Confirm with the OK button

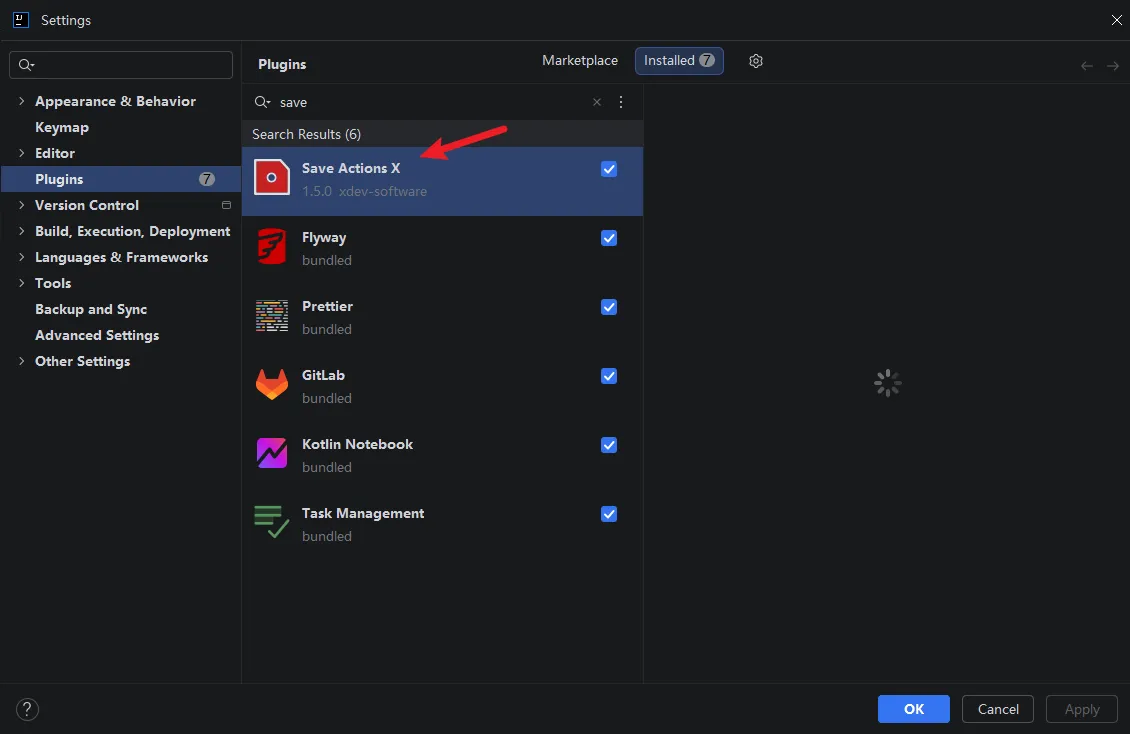(913, 710)
